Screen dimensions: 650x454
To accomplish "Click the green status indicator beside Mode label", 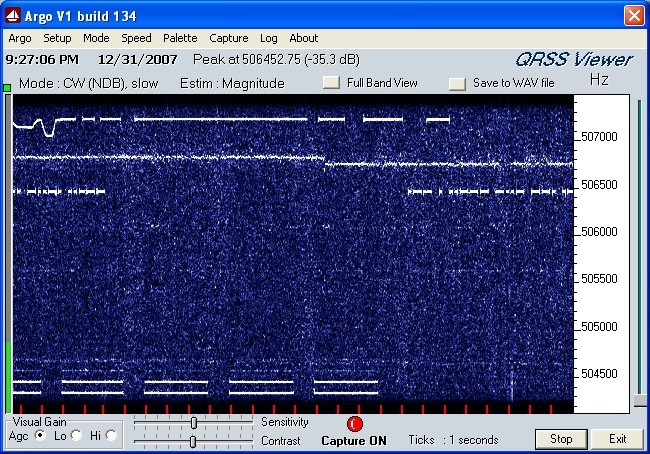I will tap(7, 87).
